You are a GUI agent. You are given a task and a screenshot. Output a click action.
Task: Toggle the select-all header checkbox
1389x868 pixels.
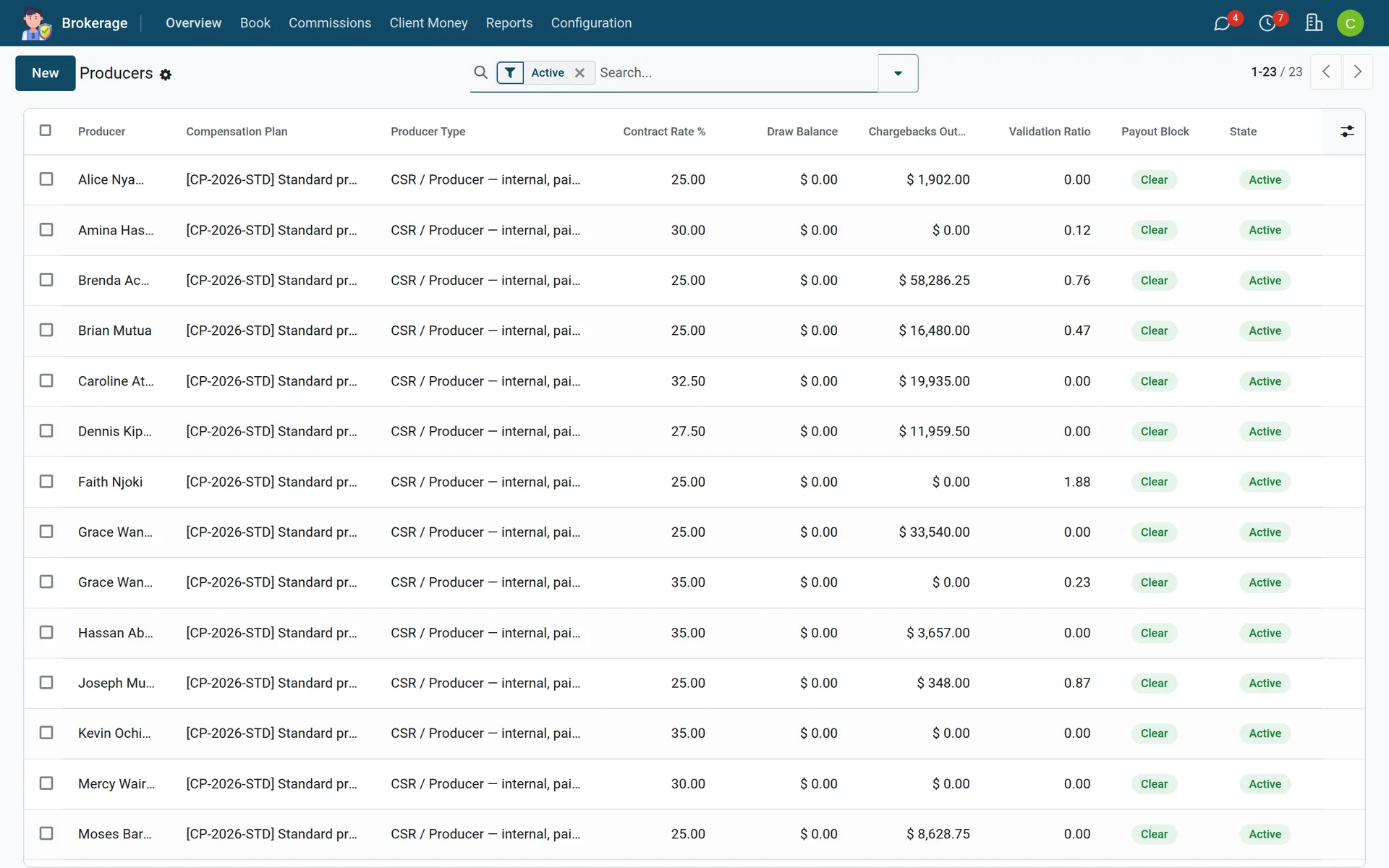pyautogui.click(x=46, y=130)
